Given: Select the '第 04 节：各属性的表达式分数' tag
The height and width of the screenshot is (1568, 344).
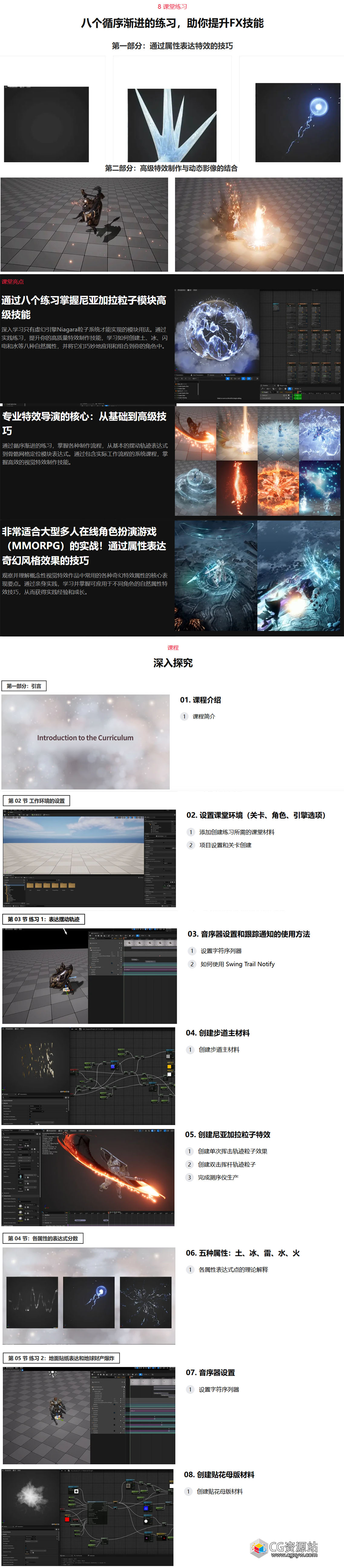Looking at the screenshot, I should coord(43,1238).
